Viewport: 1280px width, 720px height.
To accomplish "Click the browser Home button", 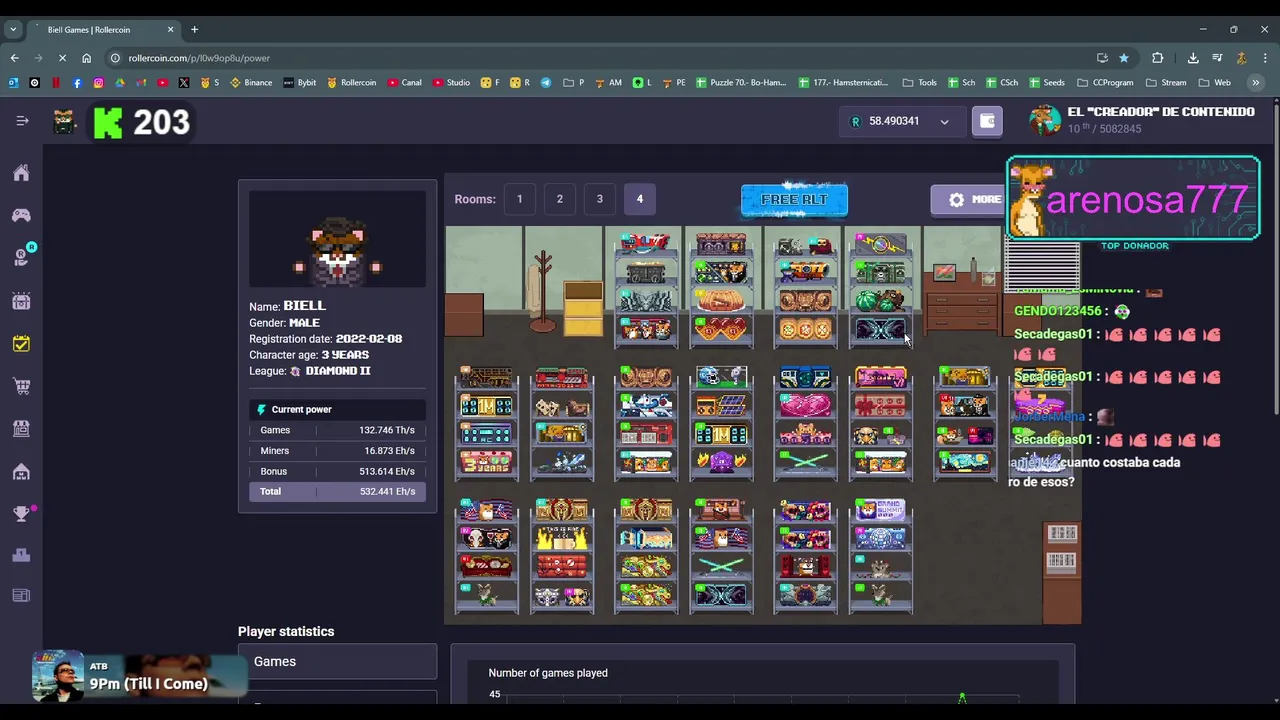I will click(x=86, y=58).
